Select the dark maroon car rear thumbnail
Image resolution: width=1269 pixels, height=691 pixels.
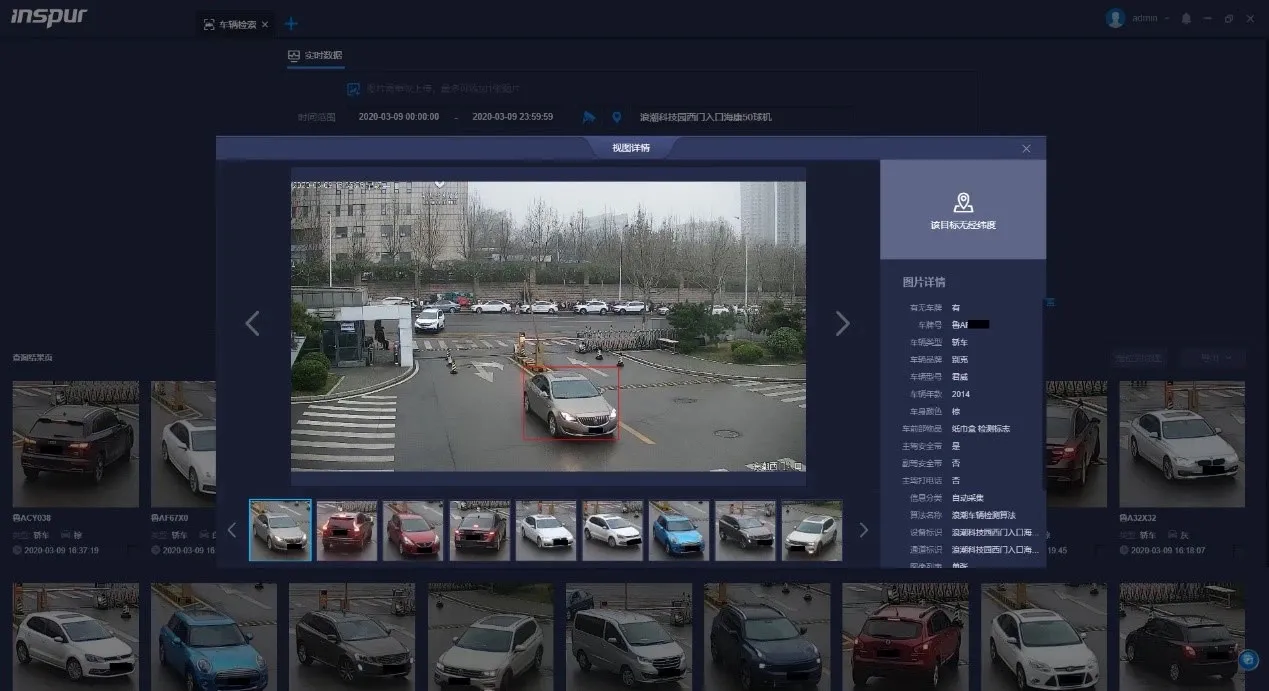[x=479, y=530]
